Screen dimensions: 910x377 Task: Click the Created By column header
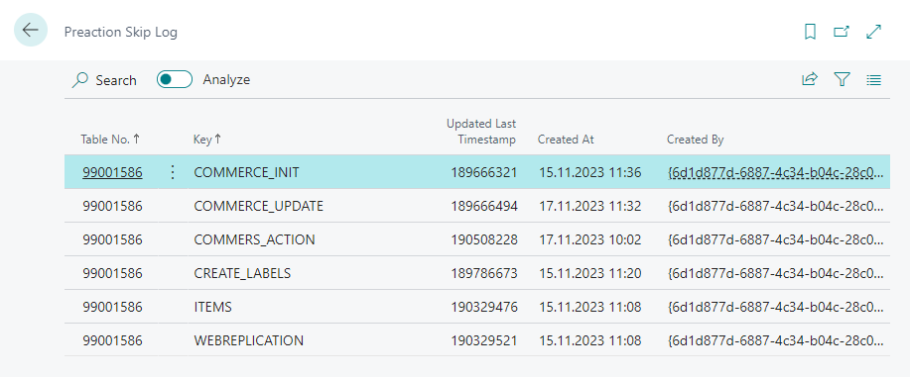tap(695, 139)
